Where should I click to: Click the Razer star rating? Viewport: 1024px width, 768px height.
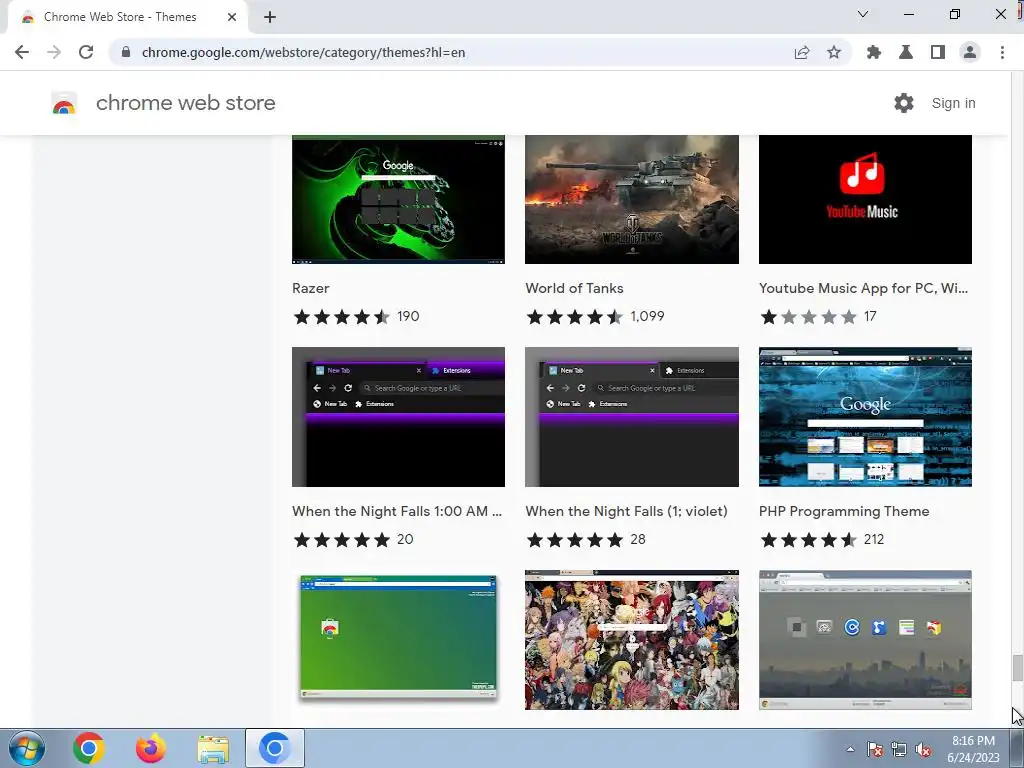pos(342,317)
